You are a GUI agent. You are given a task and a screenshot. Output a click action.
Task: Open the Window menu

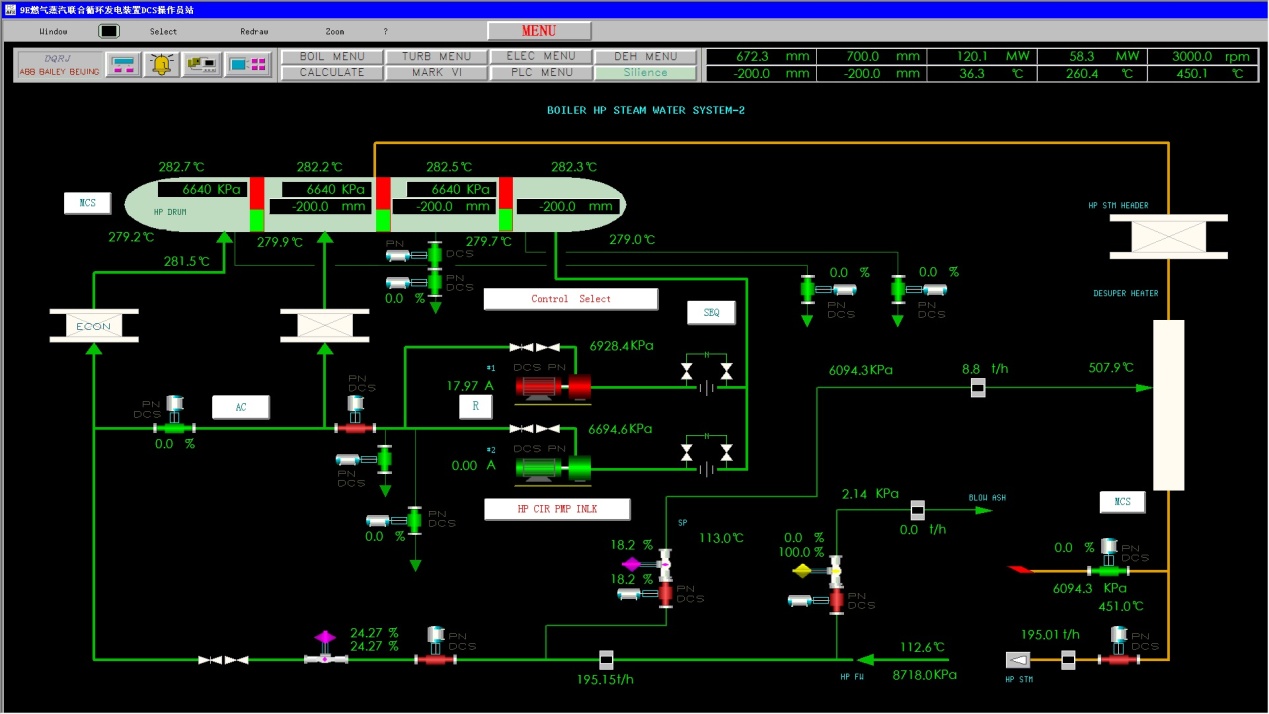(53, 31)
